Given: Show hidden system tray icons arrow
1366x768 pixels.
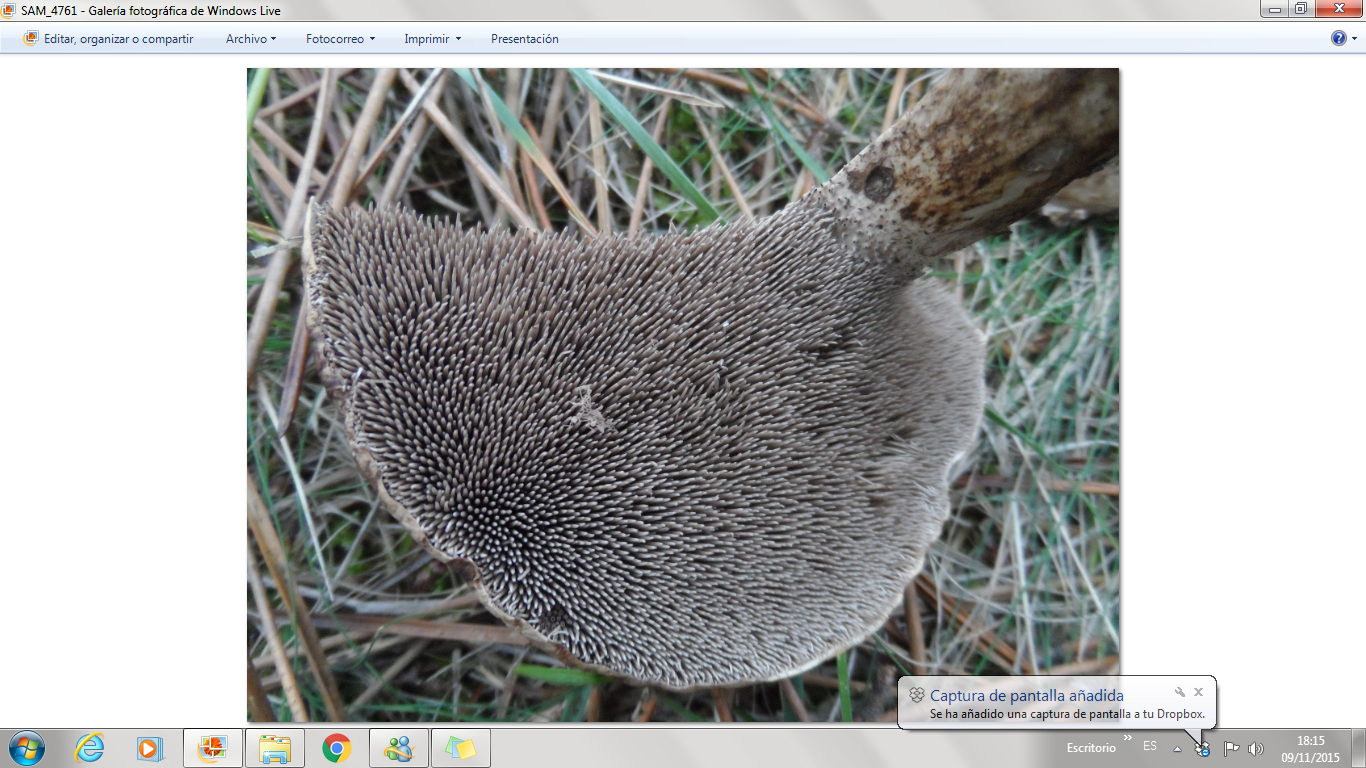Looking at the screenshot, I should coord(1177,748).
